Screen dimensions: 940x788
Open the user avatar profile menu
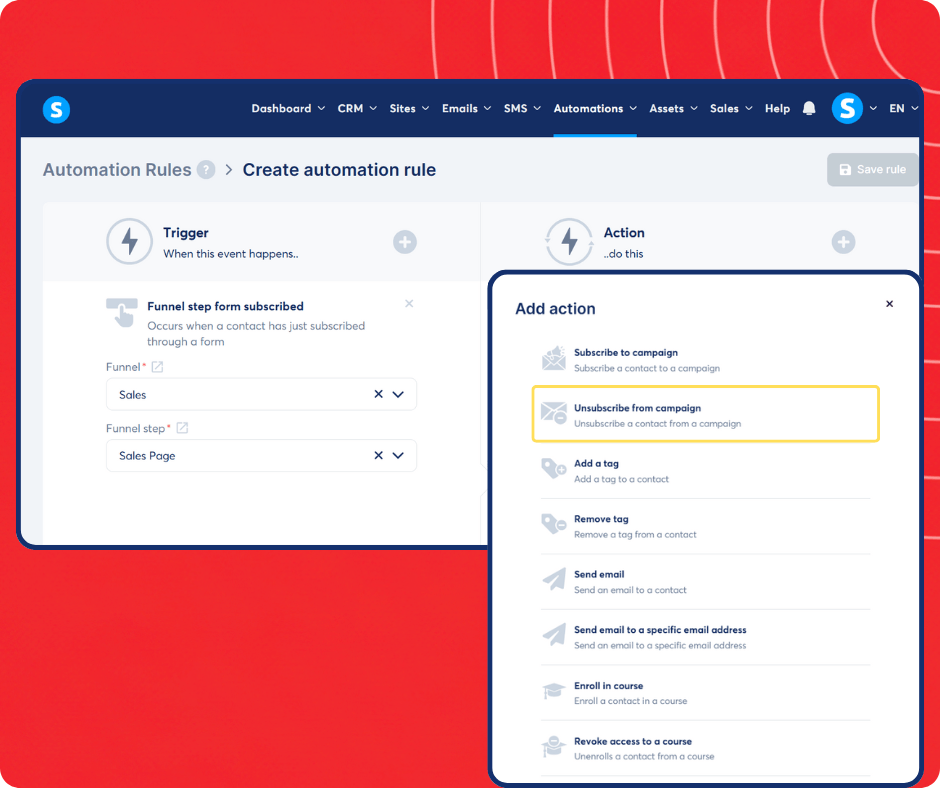[847, 109]
